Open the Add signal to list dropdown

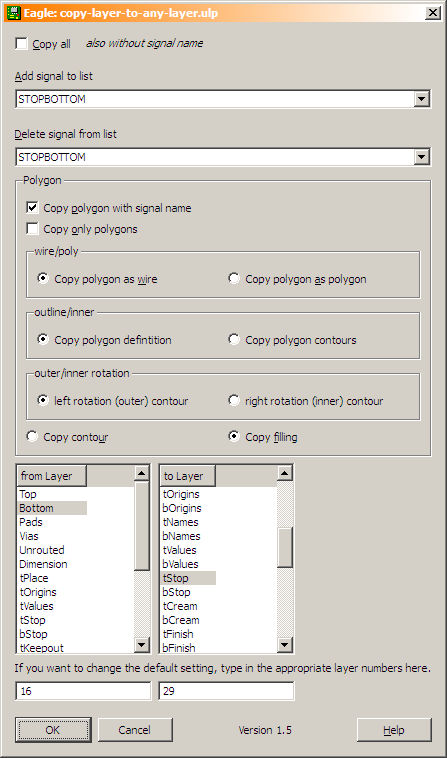click(x=421, y=99)
